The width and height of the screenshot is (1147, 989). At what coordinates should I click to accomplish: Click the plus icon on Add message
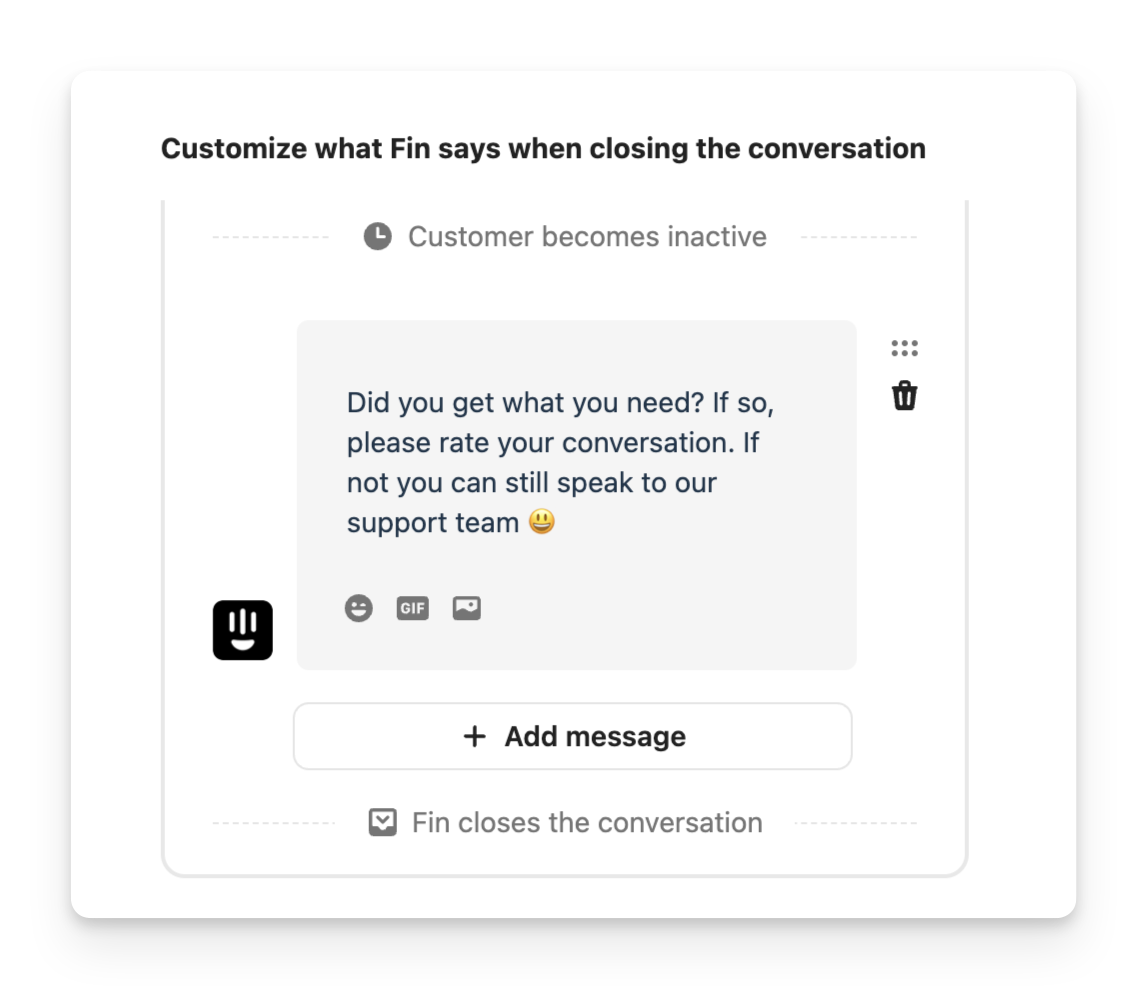475,737
